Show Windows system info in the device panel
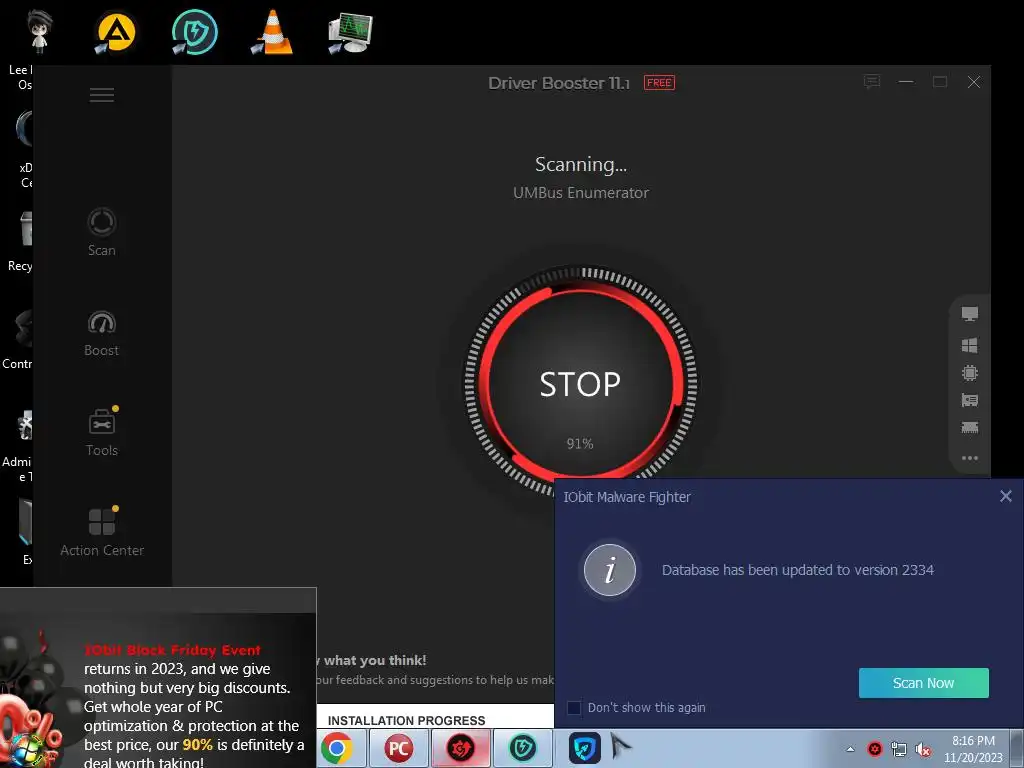This screenshot has width=1024, height=768. tap(970, 345)
